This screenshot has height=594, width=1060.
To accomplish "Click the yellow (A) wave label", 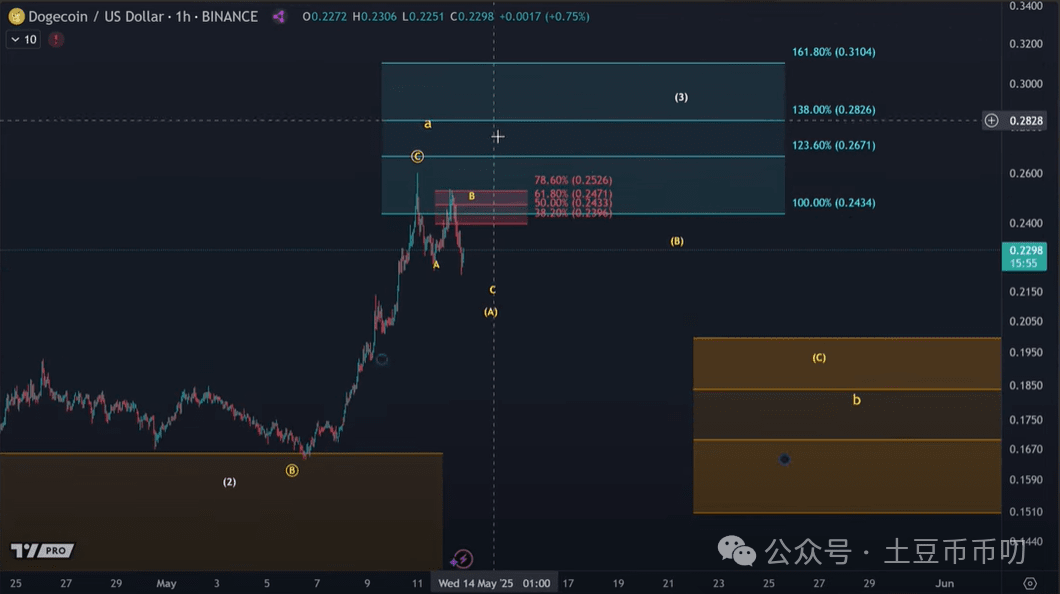I will click(x=491, y=312).
